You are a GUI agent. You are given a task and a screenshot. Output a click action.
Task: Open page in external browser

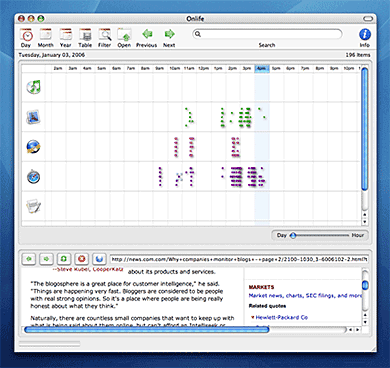(x=99, y=259)
